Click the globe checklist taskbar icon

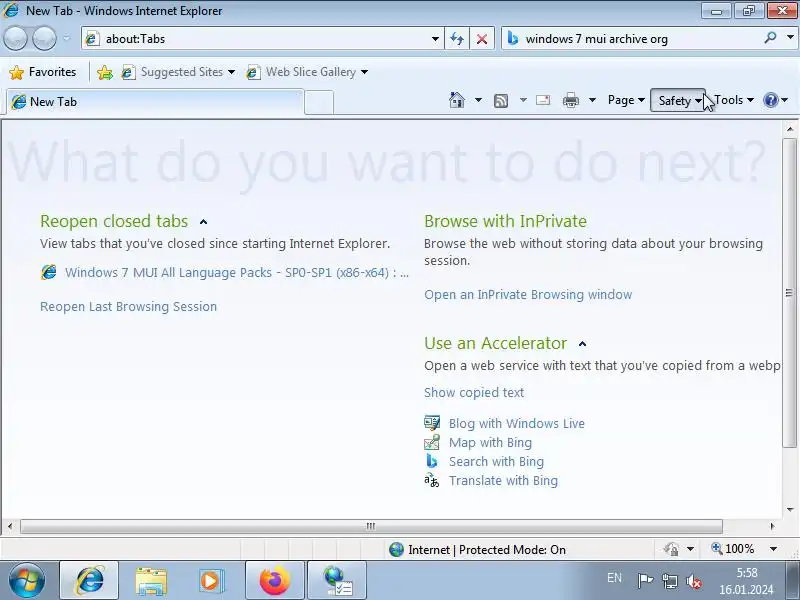coord(337,581)
